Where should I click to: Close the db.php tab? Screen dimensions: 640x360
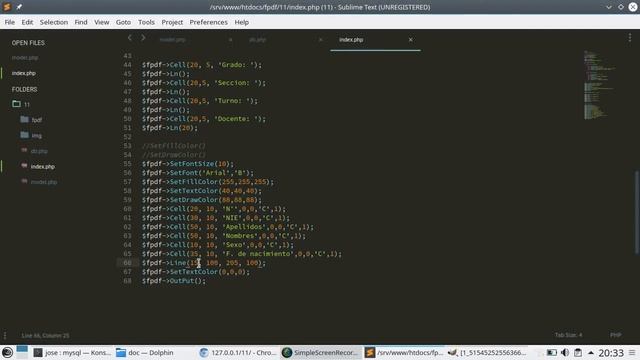tap(320, 40)
